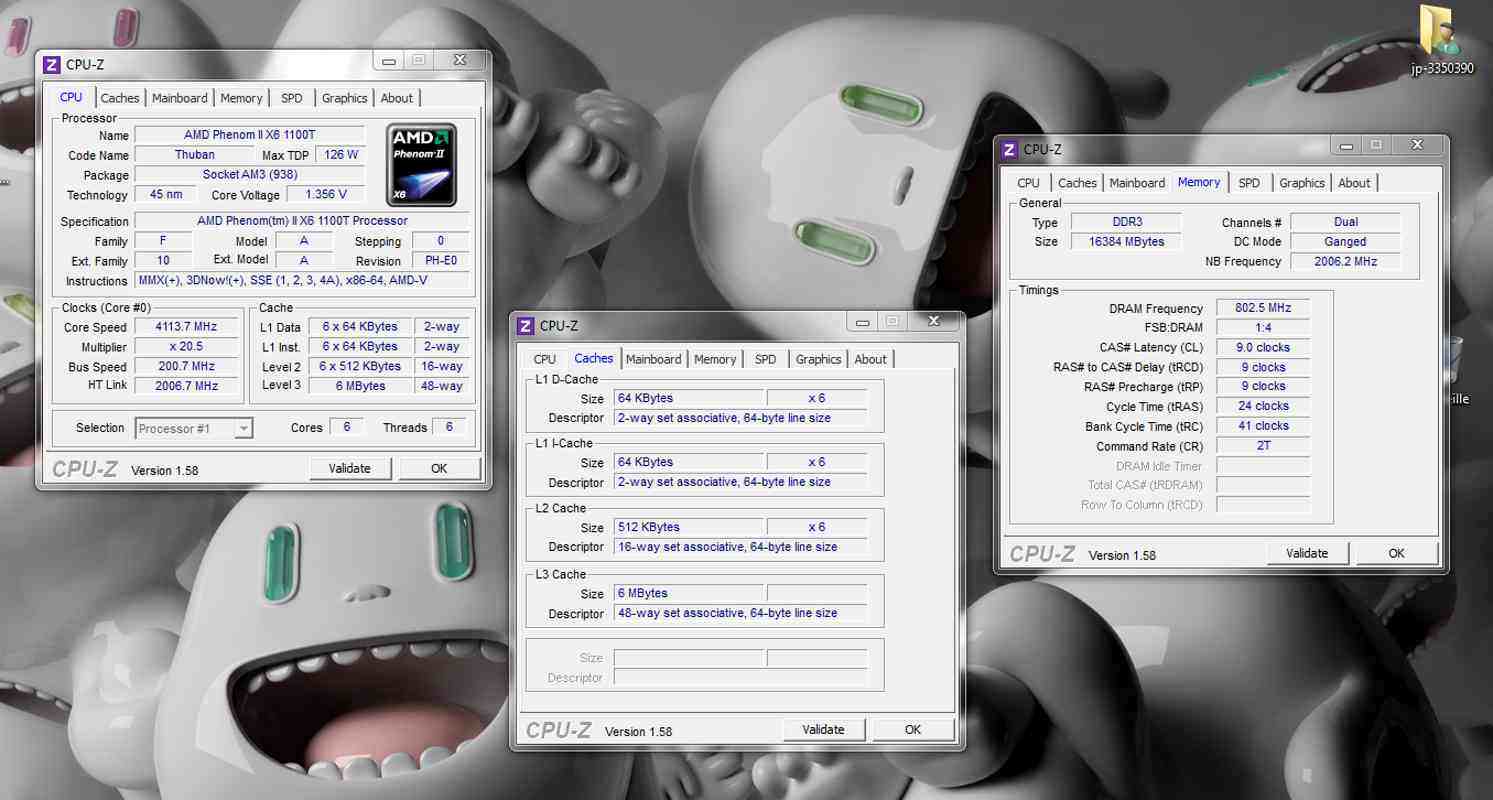Click the L3 Cache size 6 MBytes

coord(689,593)
